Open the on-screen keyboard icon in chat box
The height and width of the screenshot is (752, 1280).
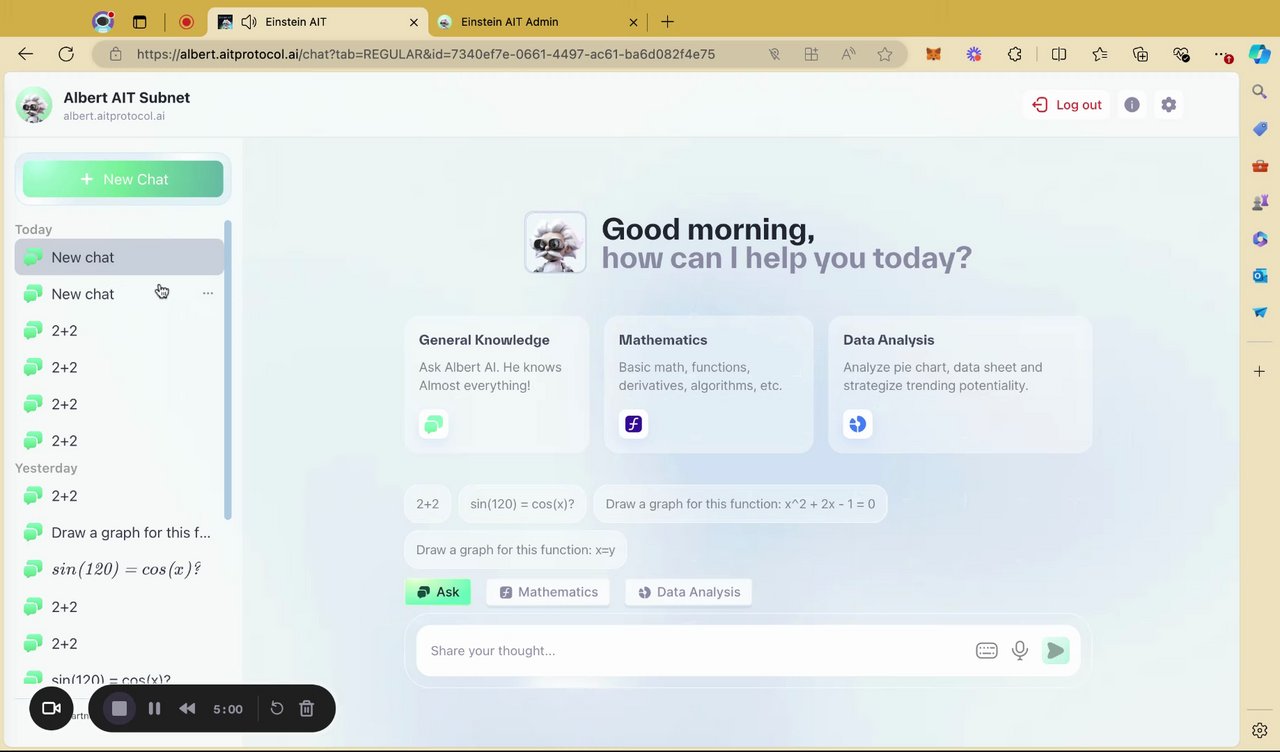point(986,651)
